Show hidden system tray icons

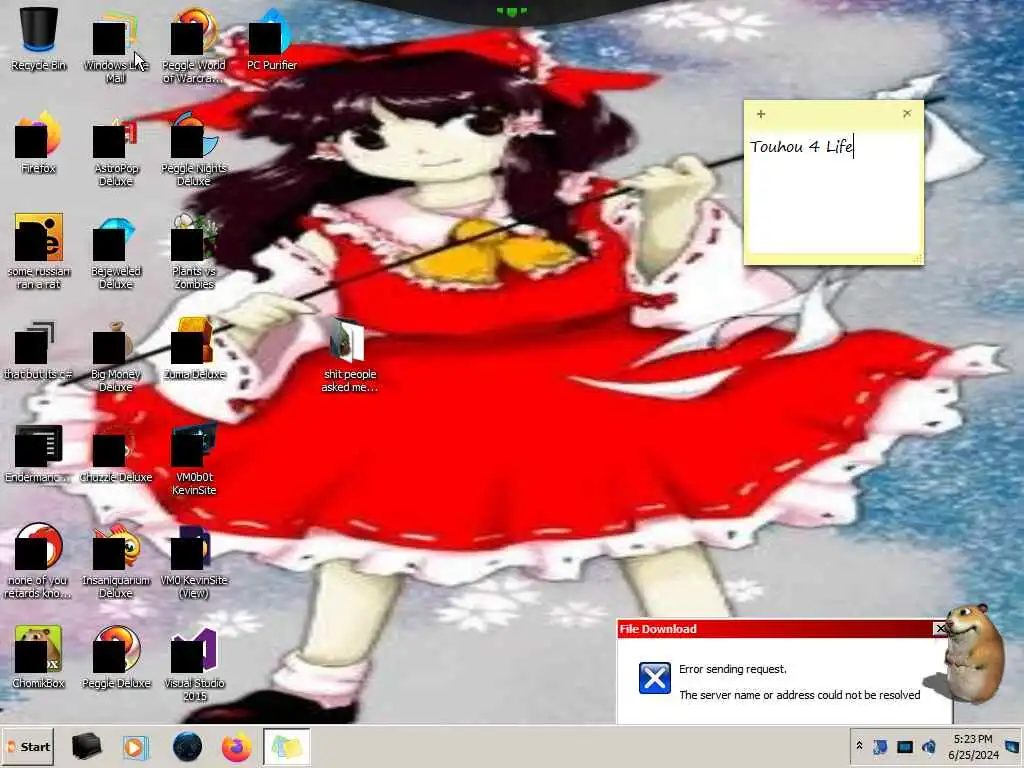click(x=859, y=746)
